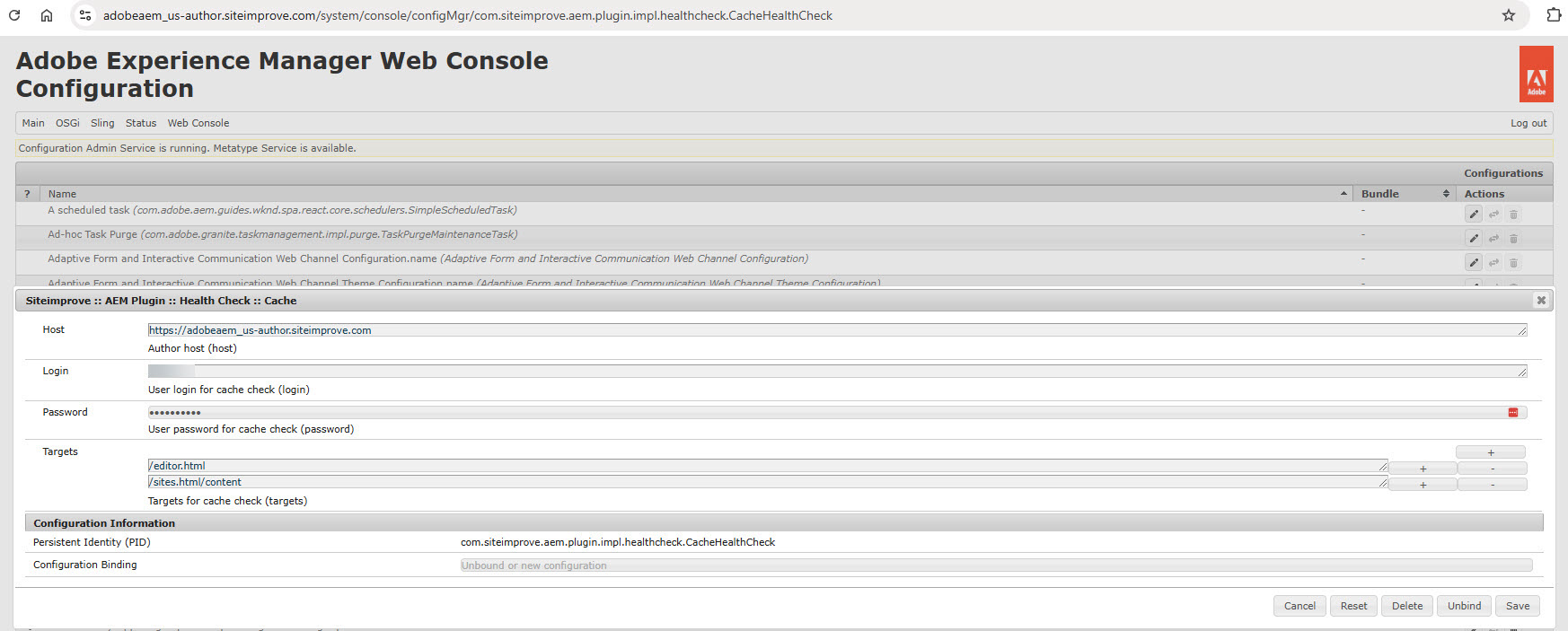Click 'Author host (host)' description text
Image resolution: width=1568 pixels, height=631 pixels.
pos(192,348)
